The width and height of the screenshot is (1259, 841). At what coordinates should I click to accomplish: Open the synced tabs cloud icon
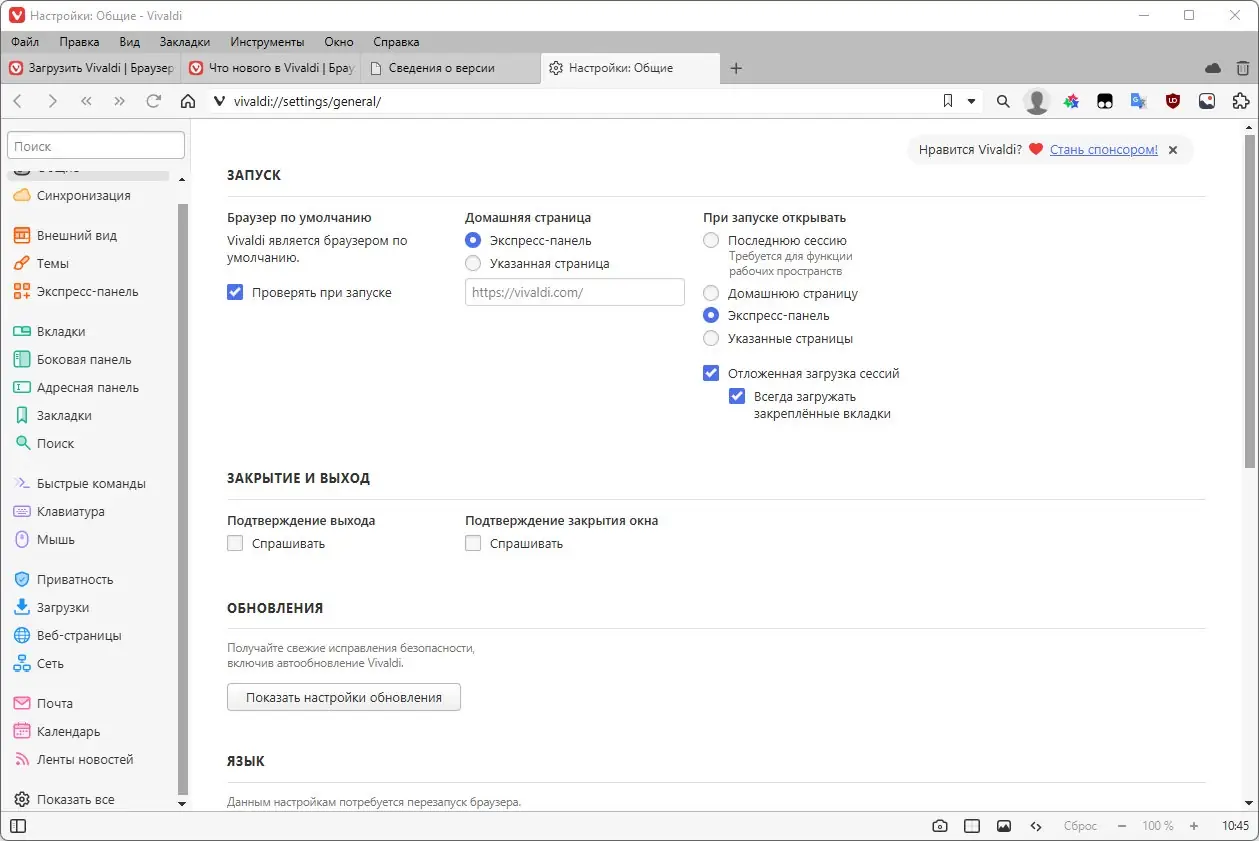[x=1213, y=68]
